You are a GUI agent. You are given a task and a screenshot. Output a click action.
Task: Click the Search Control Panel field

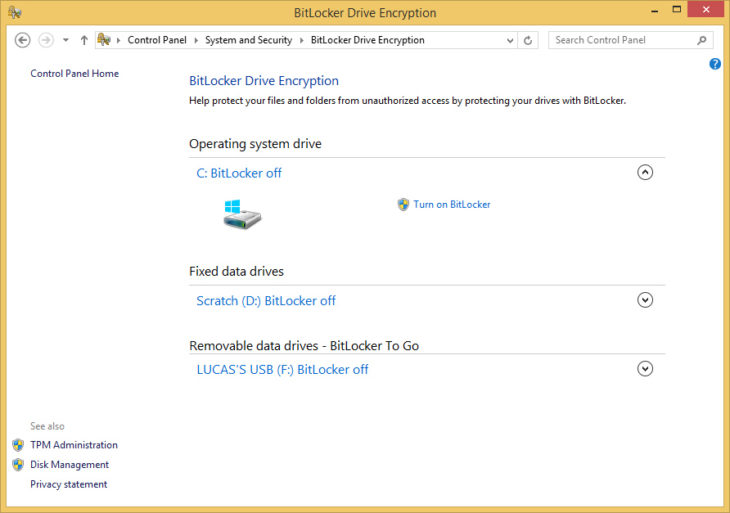click(630, 40)
